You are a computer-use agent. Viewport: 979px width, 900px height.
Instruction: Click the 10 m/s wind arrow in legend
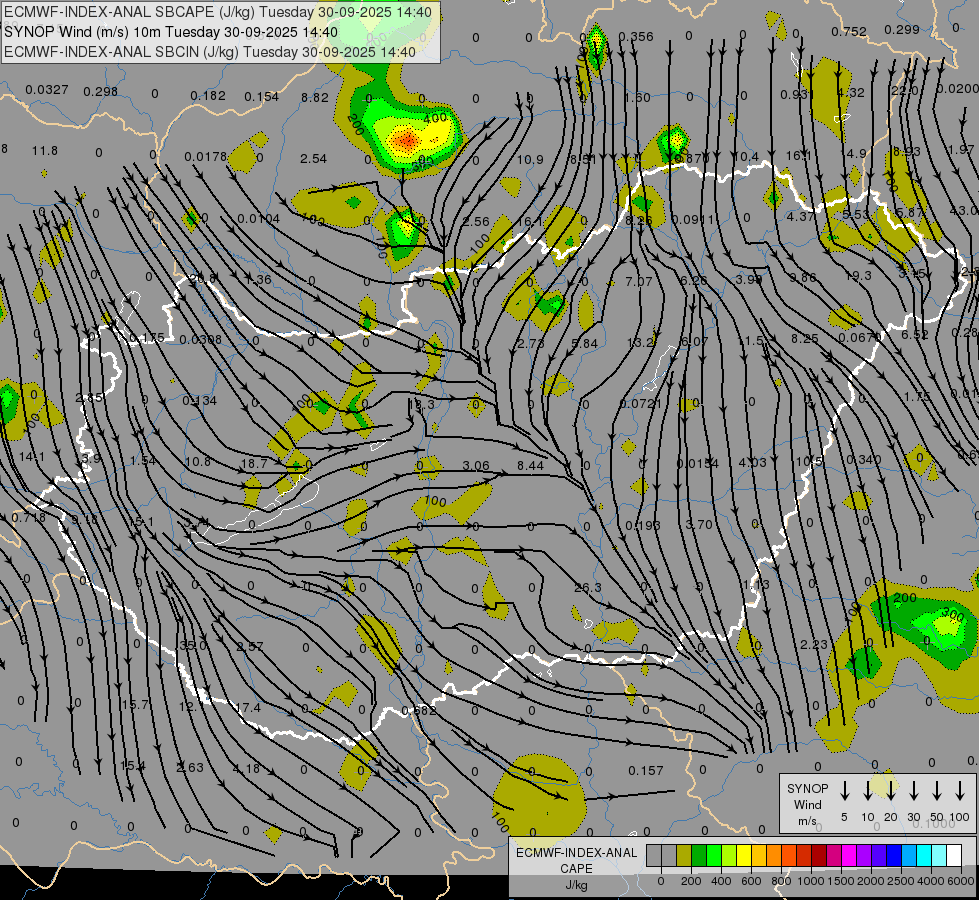coord(868,791)
